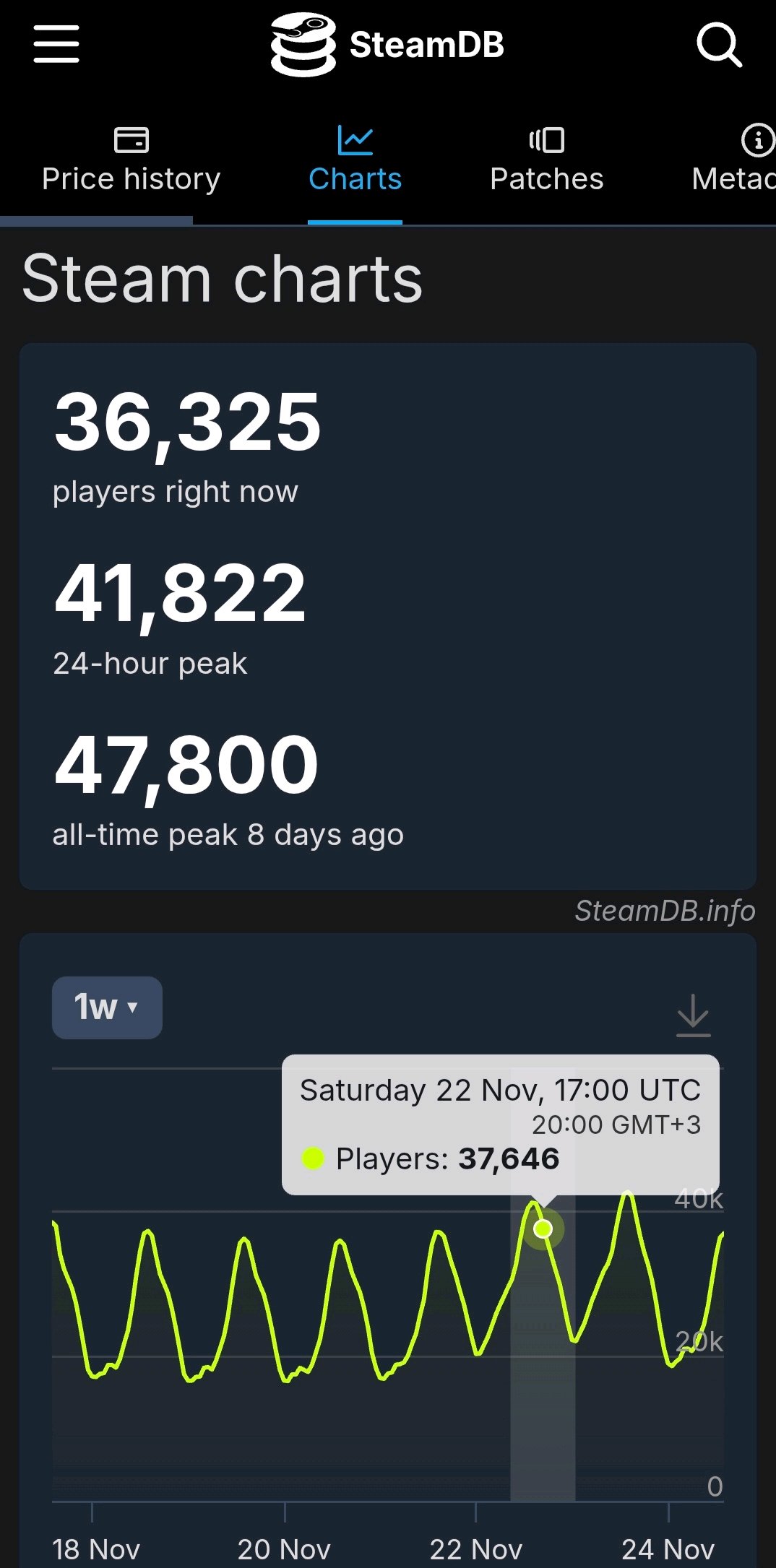Screen dimensions: 776x1568
Task: Click the SteamDB.info watermark link
Action: (665, 911)
